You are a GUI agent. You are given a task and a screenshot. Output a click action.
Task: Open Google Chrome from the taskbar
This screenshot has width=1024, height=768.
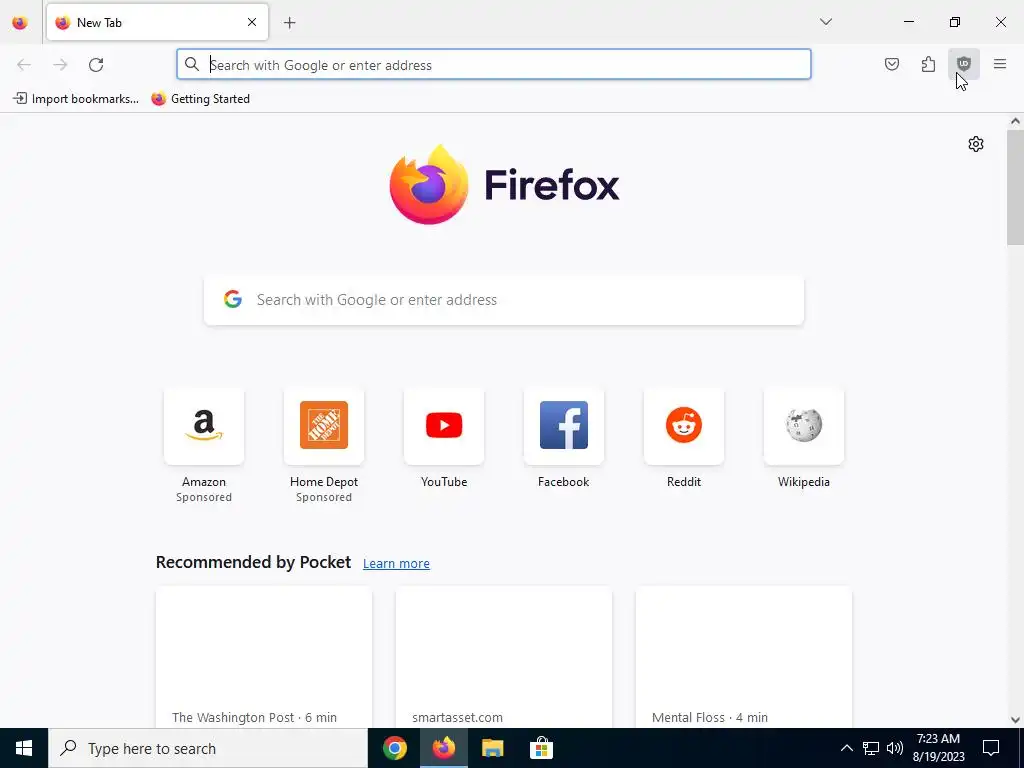[395, 748]
